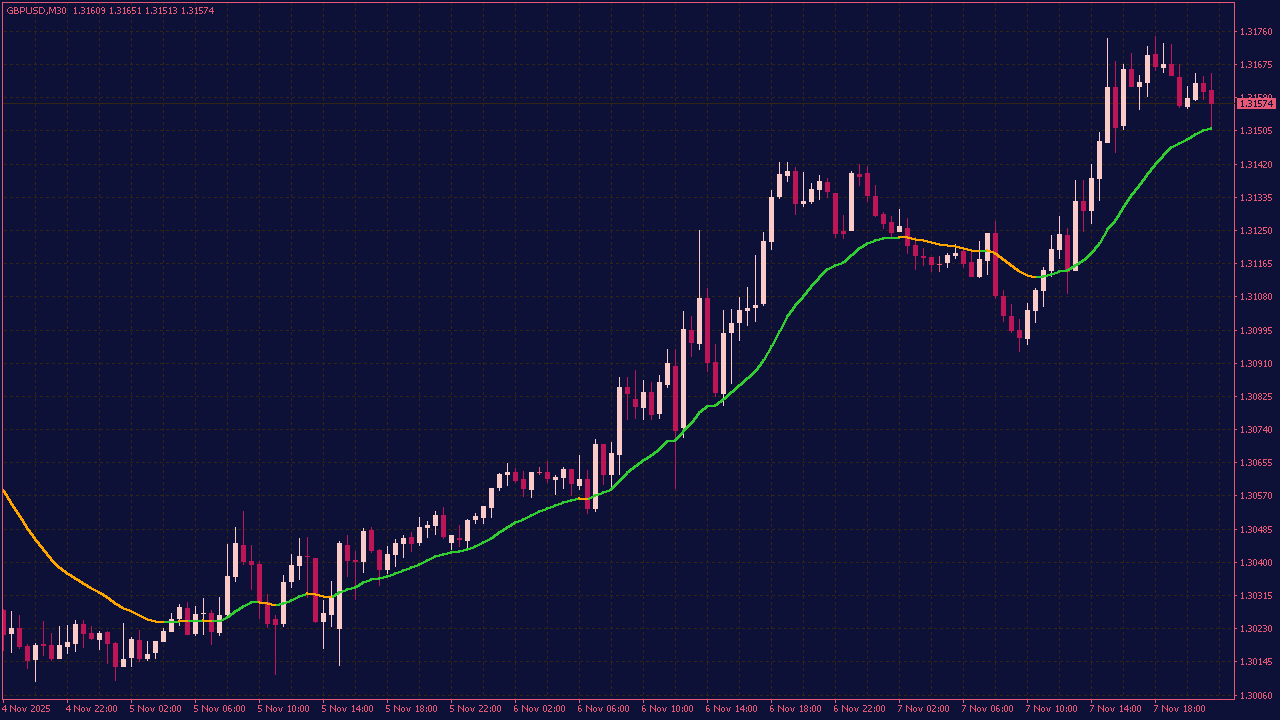This screenshot has width=1280, height=720.
Task: Click the 6 Nov 10:00 time label
Action: tap(666, 708)
